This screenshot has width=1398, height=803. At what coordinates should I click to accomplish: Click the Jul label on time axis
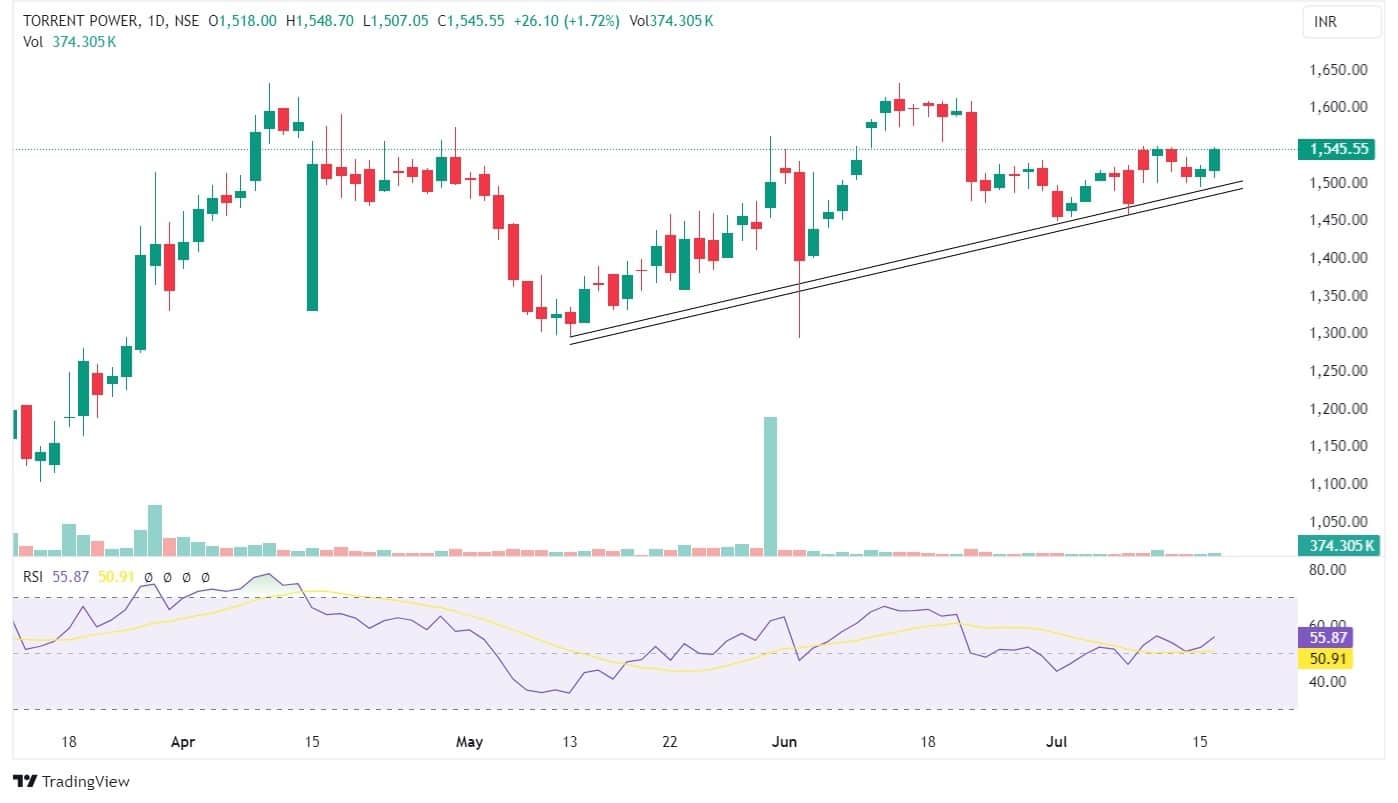(x=1056, y=742)
